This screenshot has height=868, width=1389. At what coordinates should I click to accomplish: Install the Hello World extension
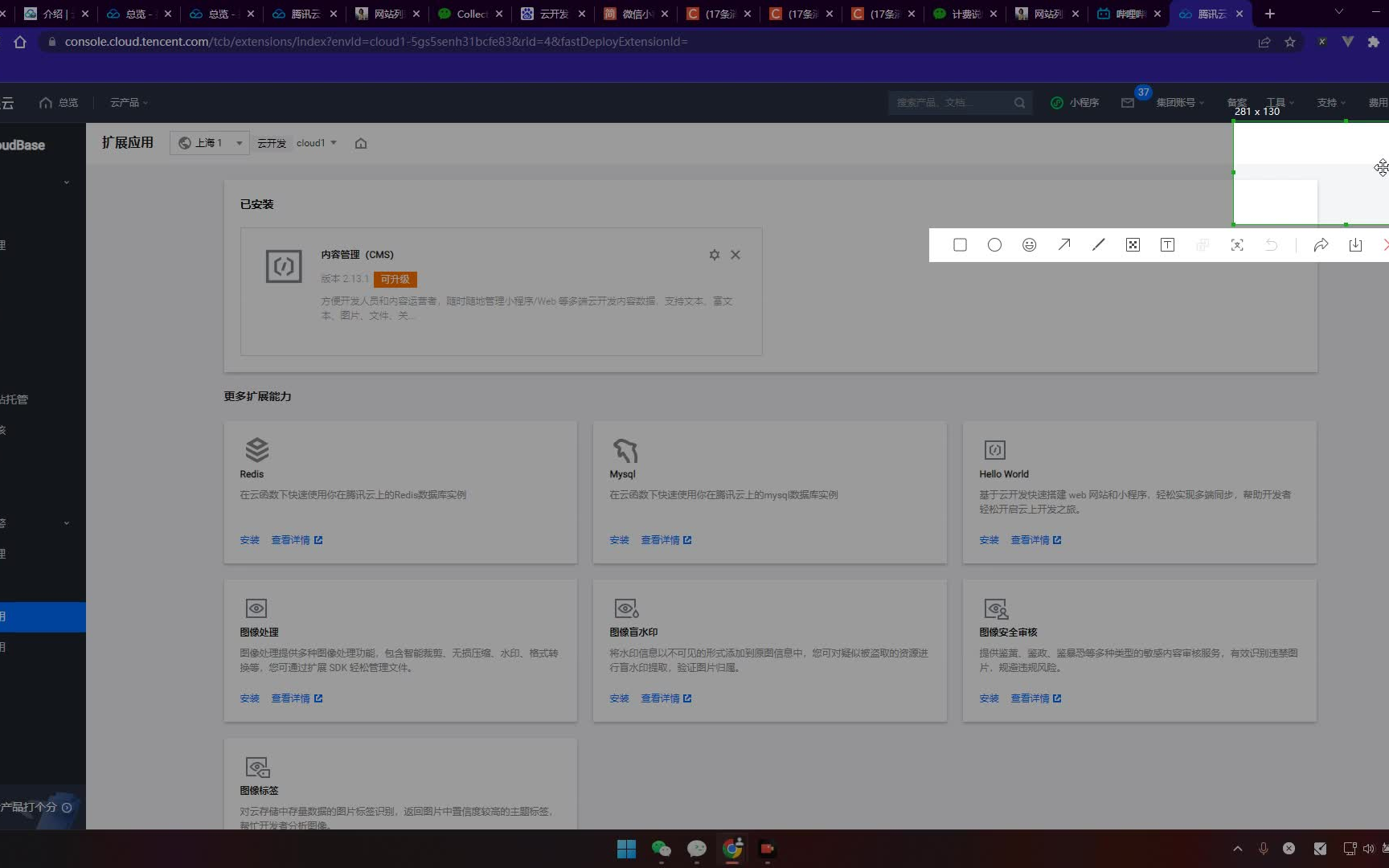(x=989, y=540)
